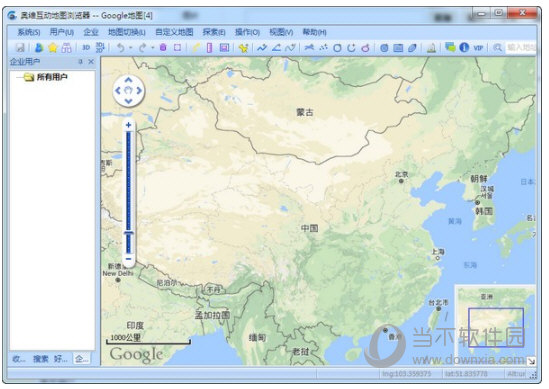Viewport: 549px width, 389px height.
Task: Select the blue angle measure tool
Action: [276, 48]
